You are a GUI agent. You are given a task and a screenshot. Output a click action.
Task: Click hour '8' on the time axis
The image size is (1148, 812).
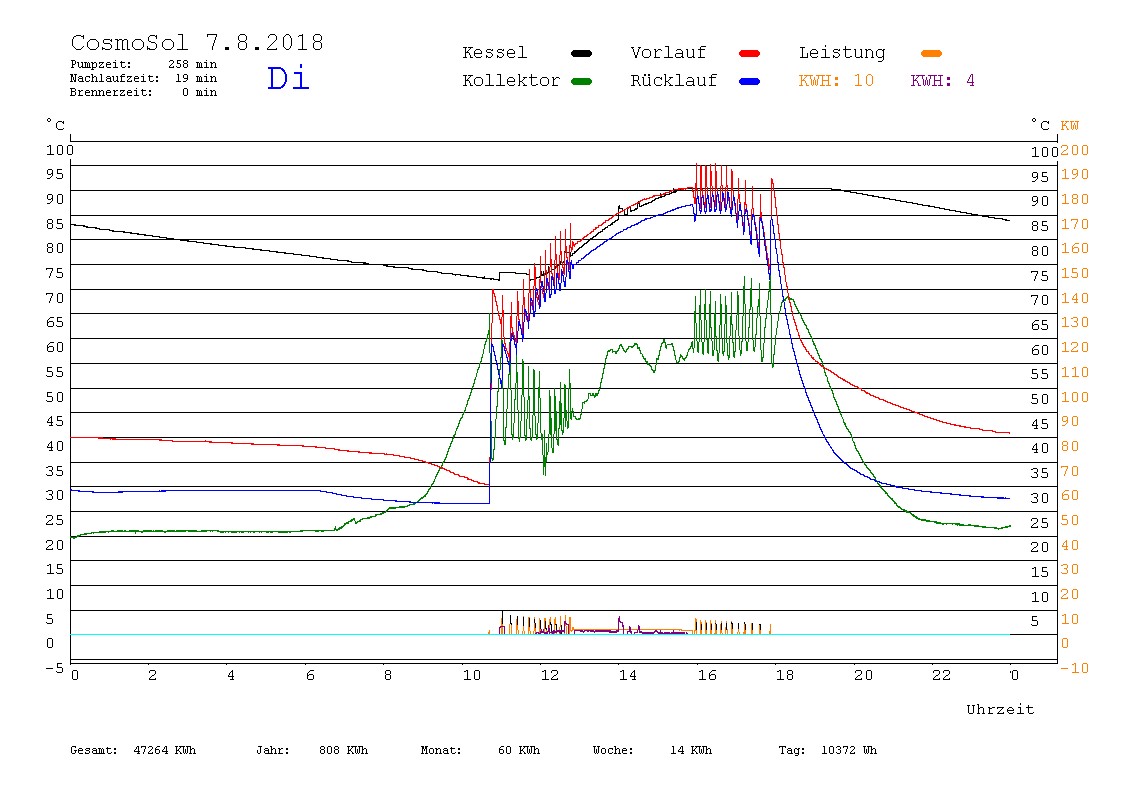(x=388, y=675)
